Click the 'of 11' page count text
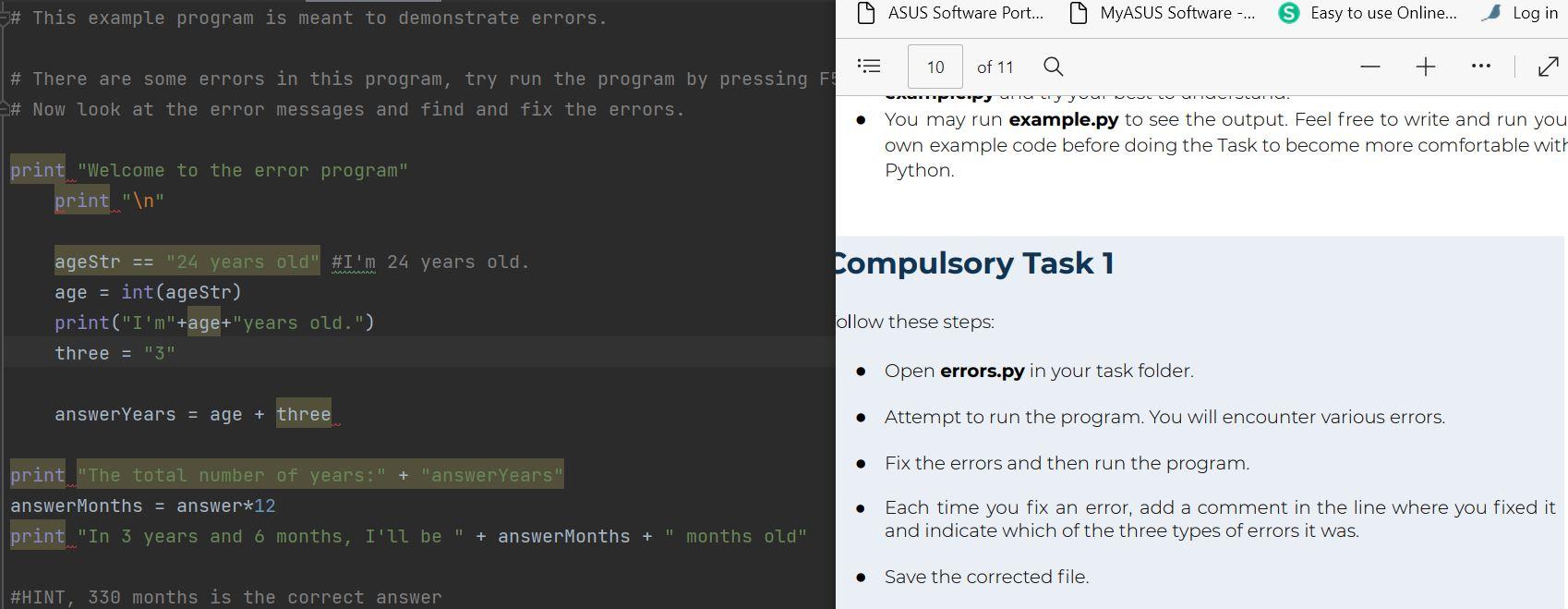The height and width of the screenshot is (609, 1568). click(x=995, y=67)
